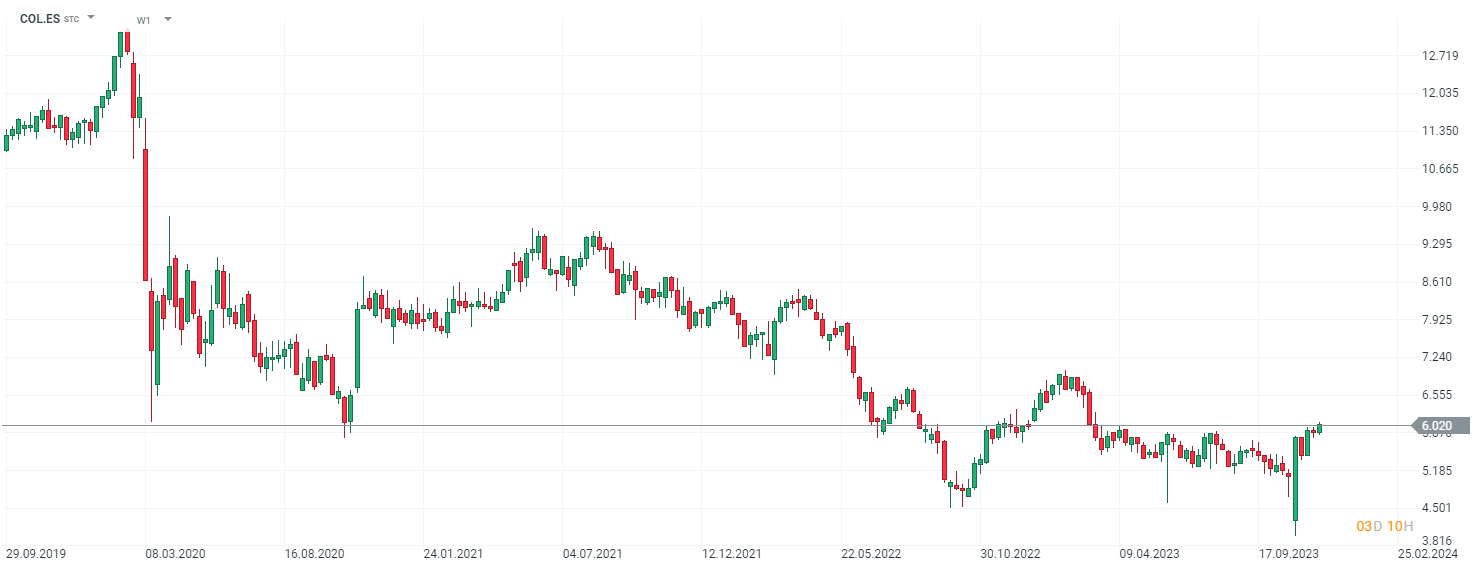Select the 24.01.2021 date on time axis
The image size is (1482, 571).
point(453,552)
